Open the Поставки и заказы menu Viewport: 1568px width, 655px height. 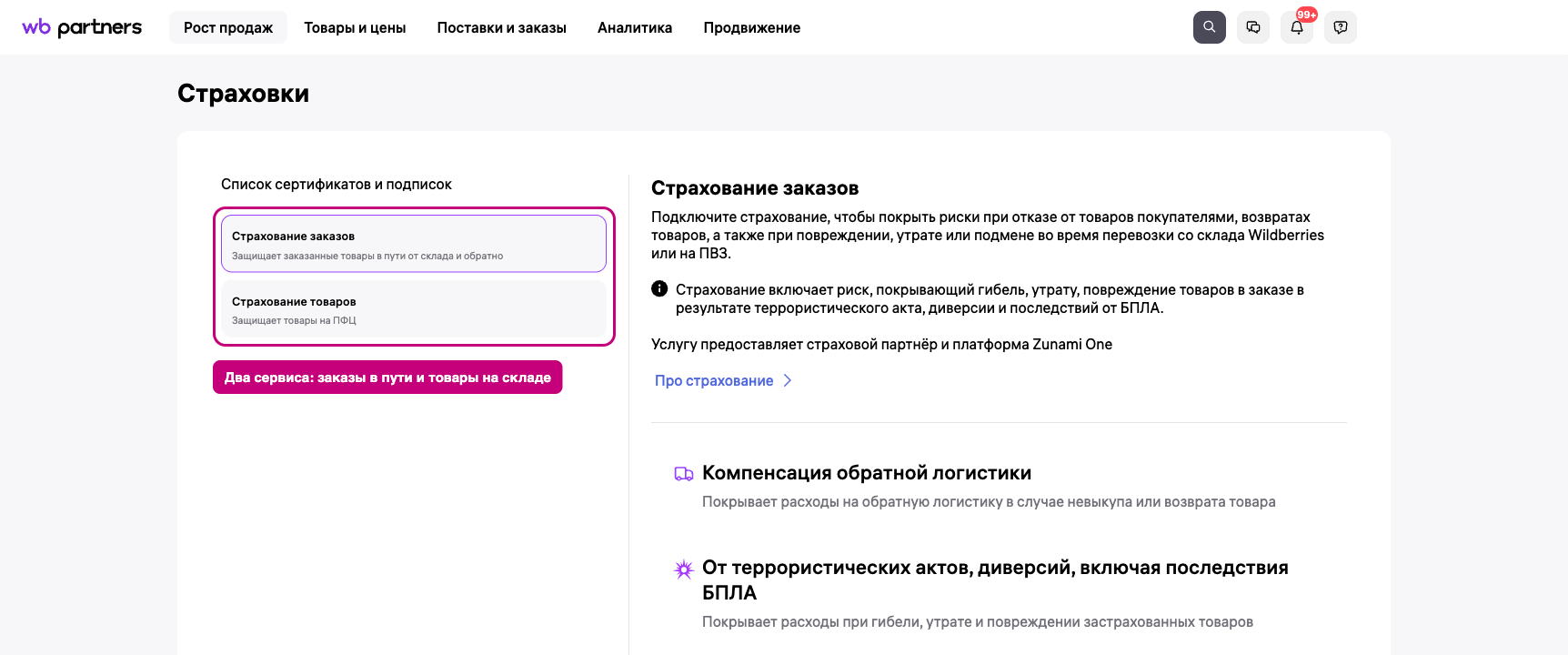(x=502, y=27)
